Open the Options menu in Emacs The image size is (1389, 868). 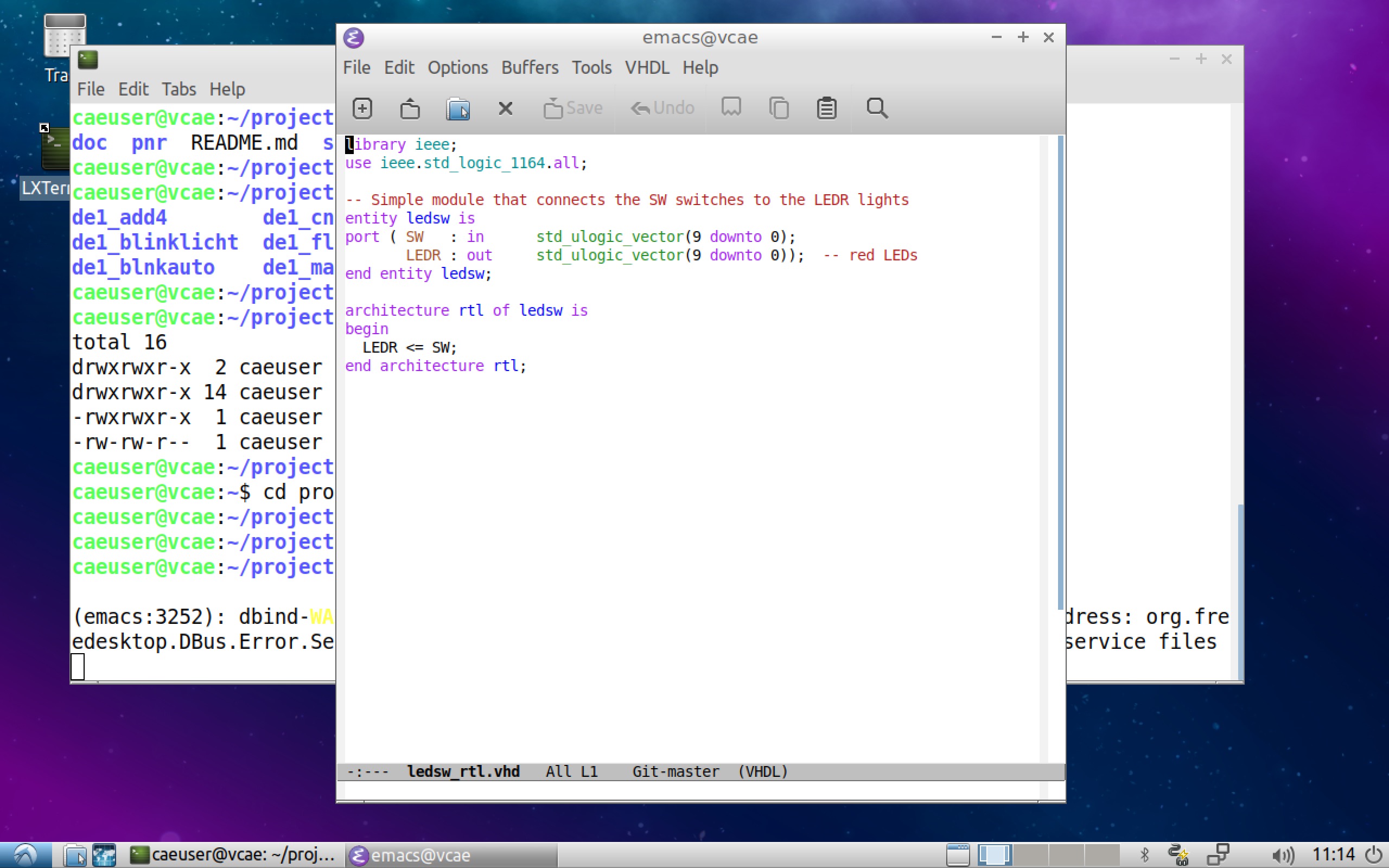(457, 68)
